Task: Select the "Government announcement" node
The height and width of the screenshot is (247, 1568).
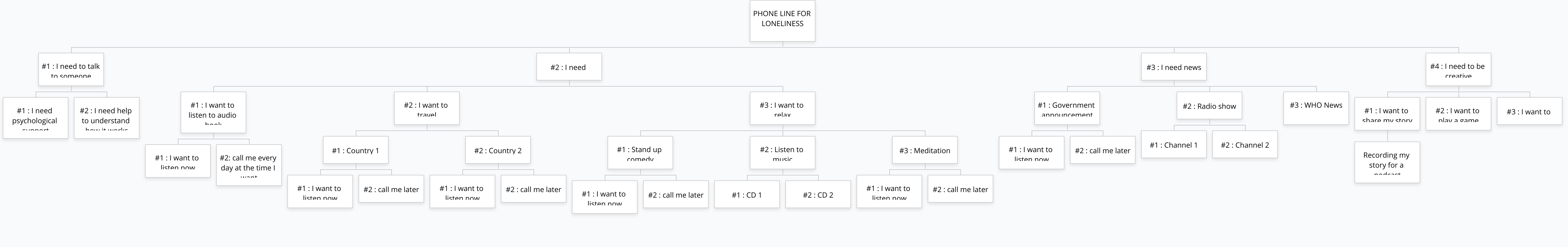Action: click(x=1067, y=108)
